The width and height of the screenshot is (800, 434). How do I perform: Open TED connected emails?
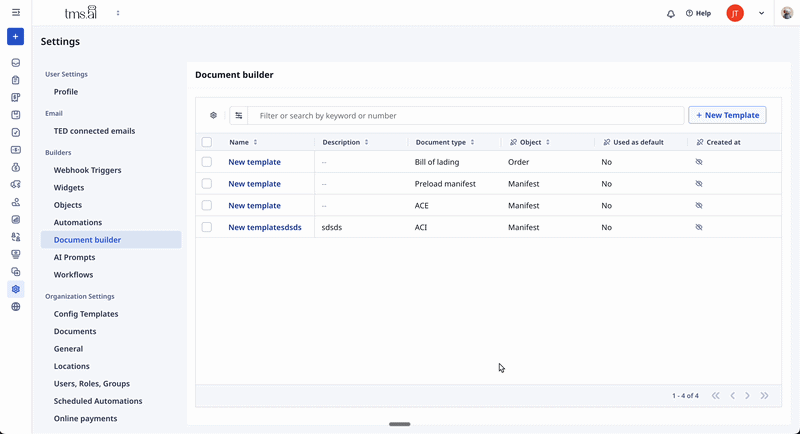94,131
